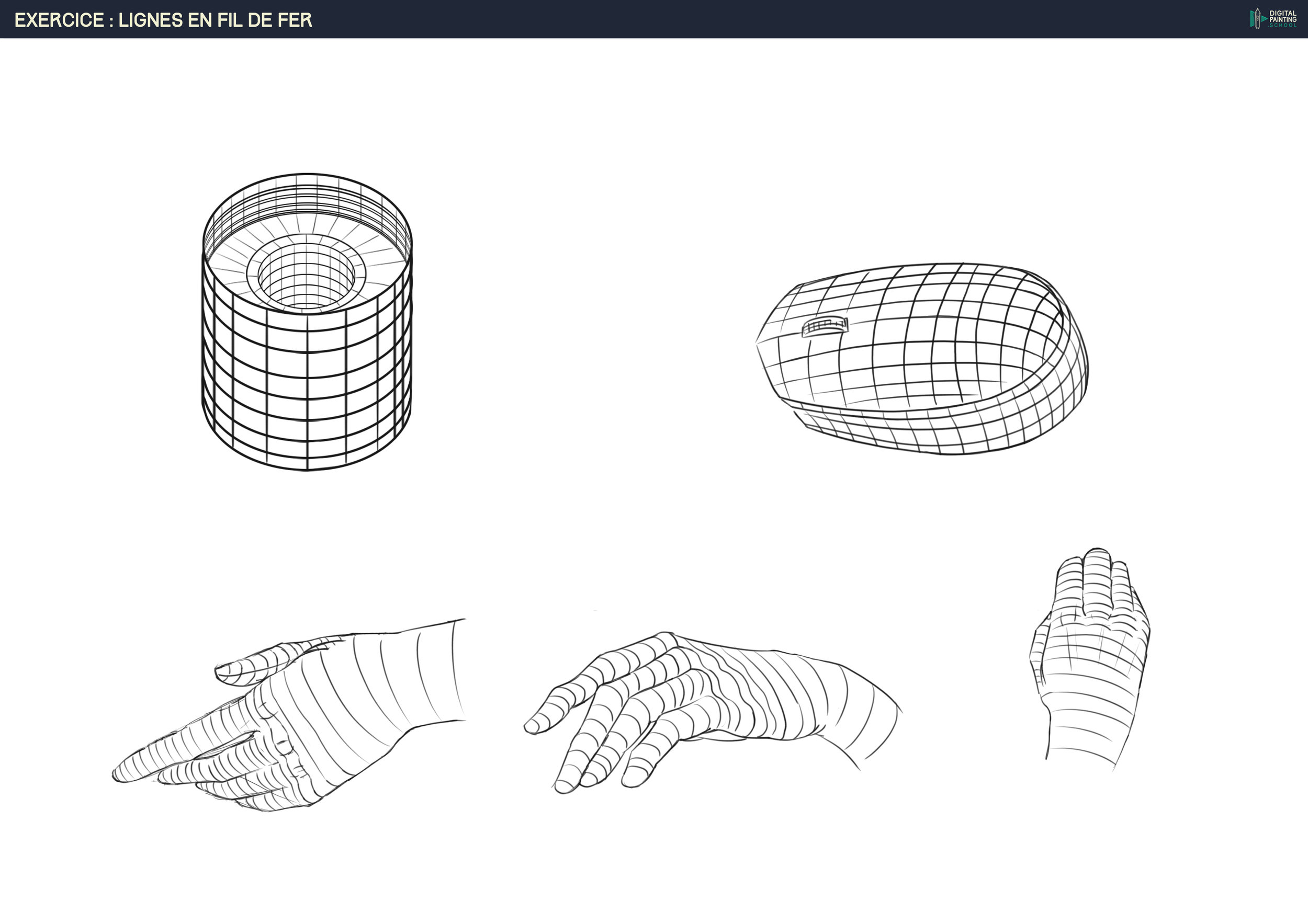Click the 'Exercice : Lignes en fil de fer' title
The width and height of the screenshot is (1308, 924).
pos(163,20)
